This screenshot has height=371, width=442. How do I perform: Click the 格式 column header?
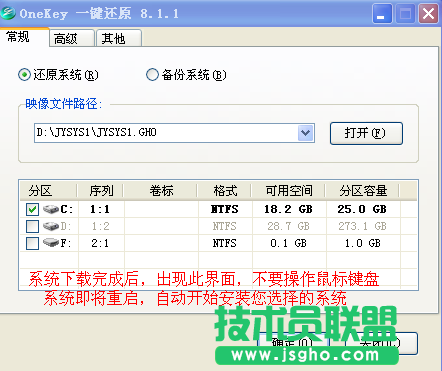tap(225, 191)
